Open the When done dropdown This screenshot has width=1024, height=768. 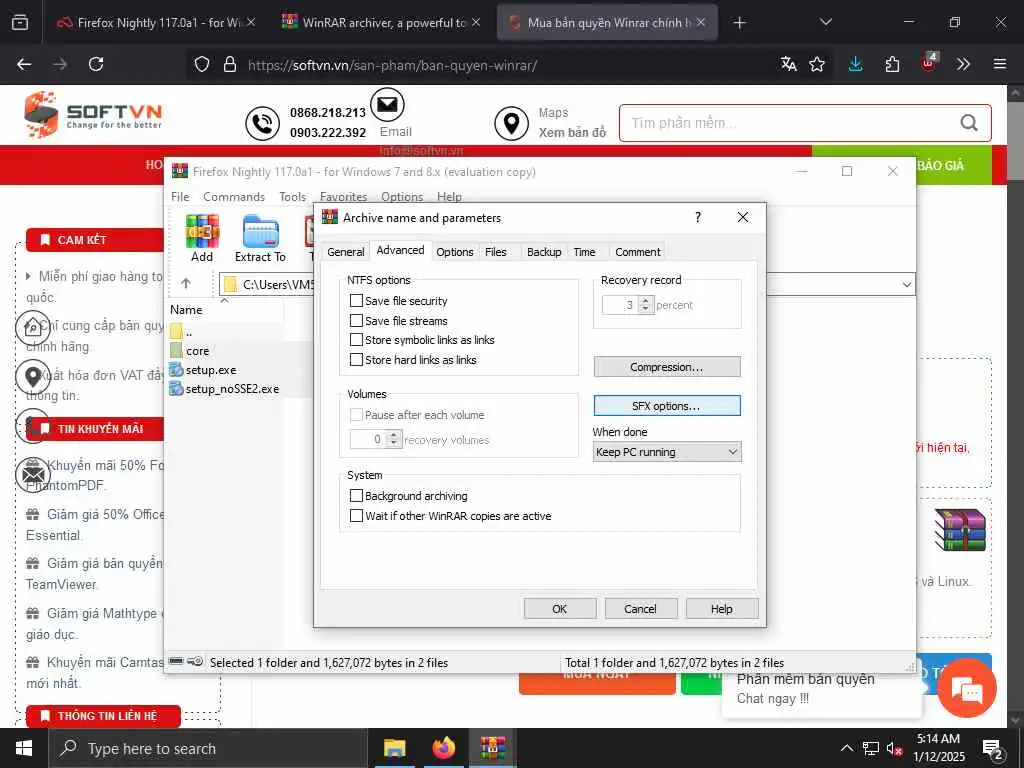click(x=667, y=452)
